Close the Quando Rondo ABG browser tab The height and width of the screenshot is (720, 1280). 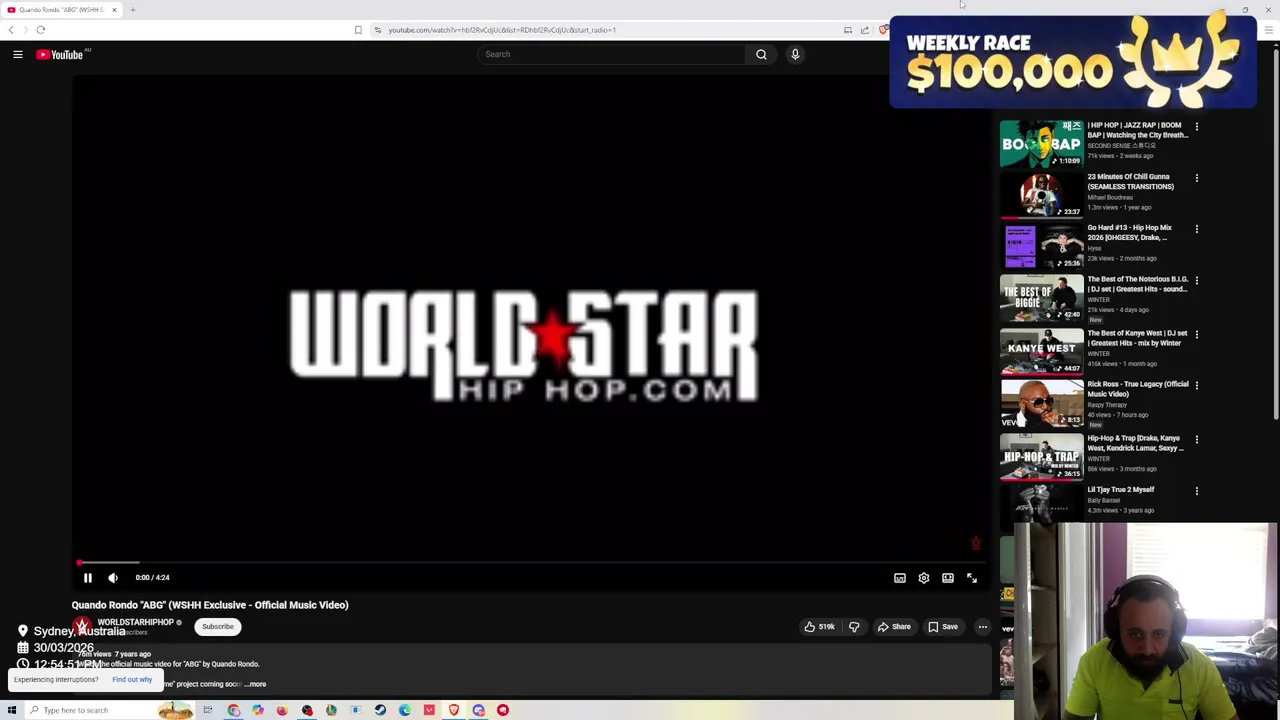(x=114, y=10)
